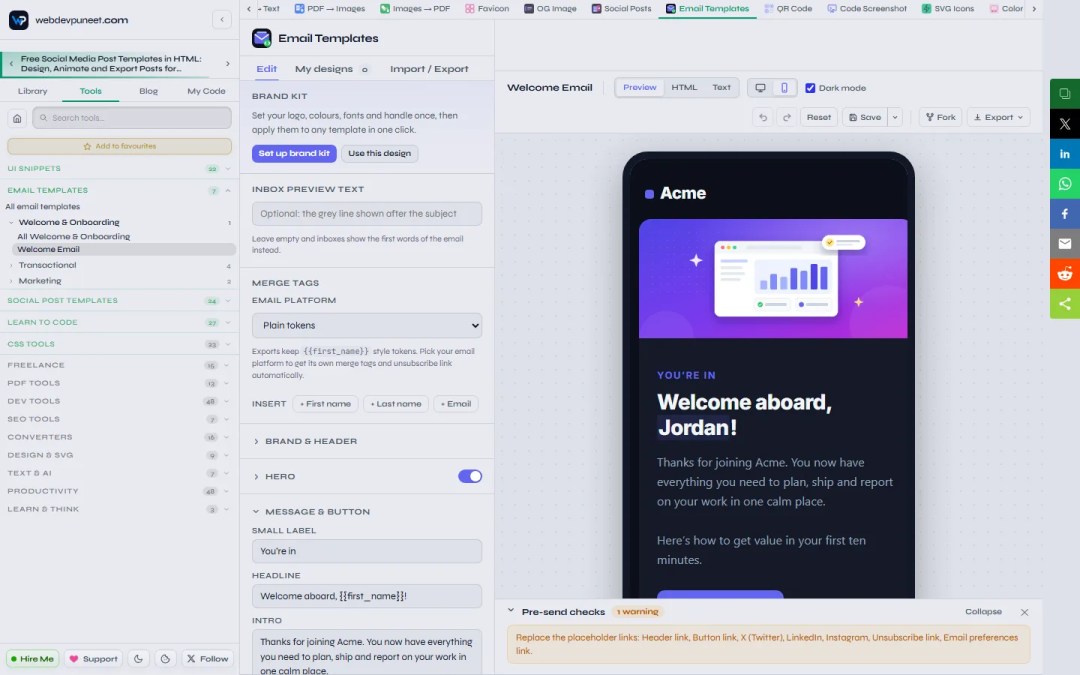Viewport: 1080px width, 675px height.
Task: Click the icon between moon and Follow
Action: [165, 658]
